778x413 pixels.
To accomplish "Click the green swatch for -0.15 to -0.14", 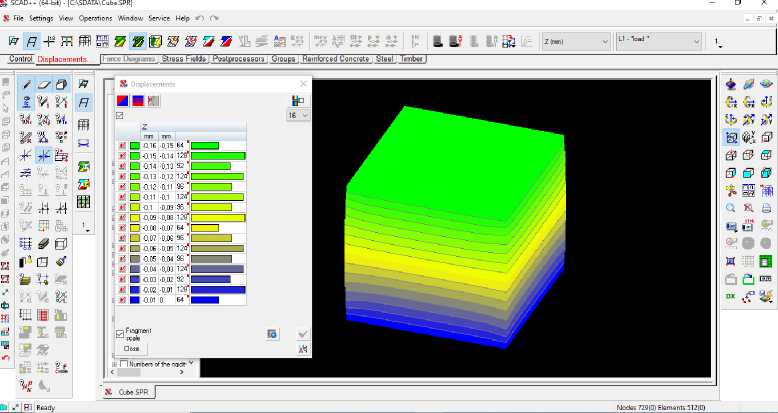I will [134, 156].
